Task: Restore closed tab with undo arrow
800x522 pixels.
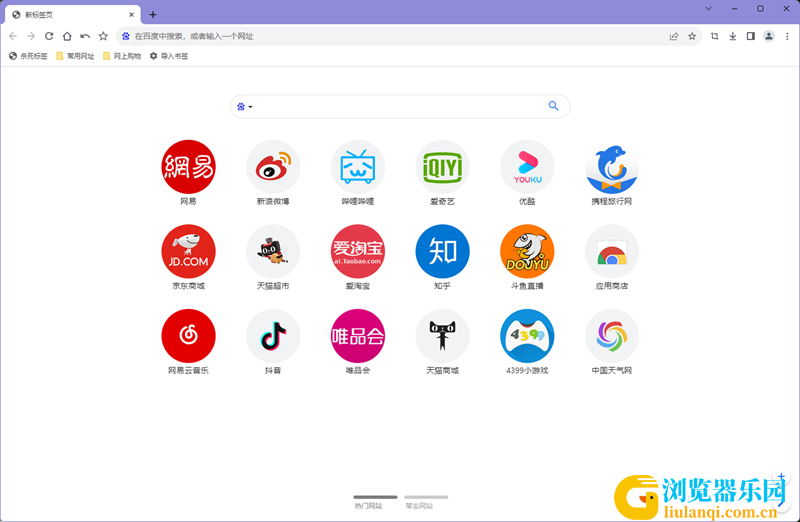Action: tap(85, 36)
